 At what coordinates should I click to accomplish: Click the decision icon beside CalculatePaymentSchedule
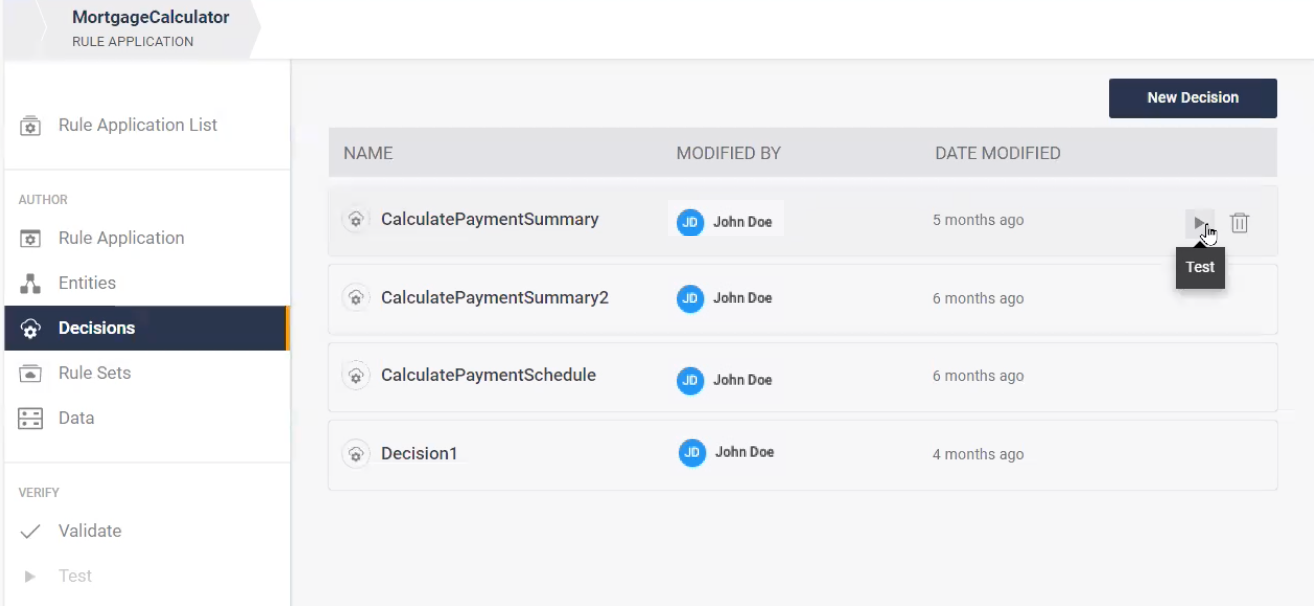(356, 375)
